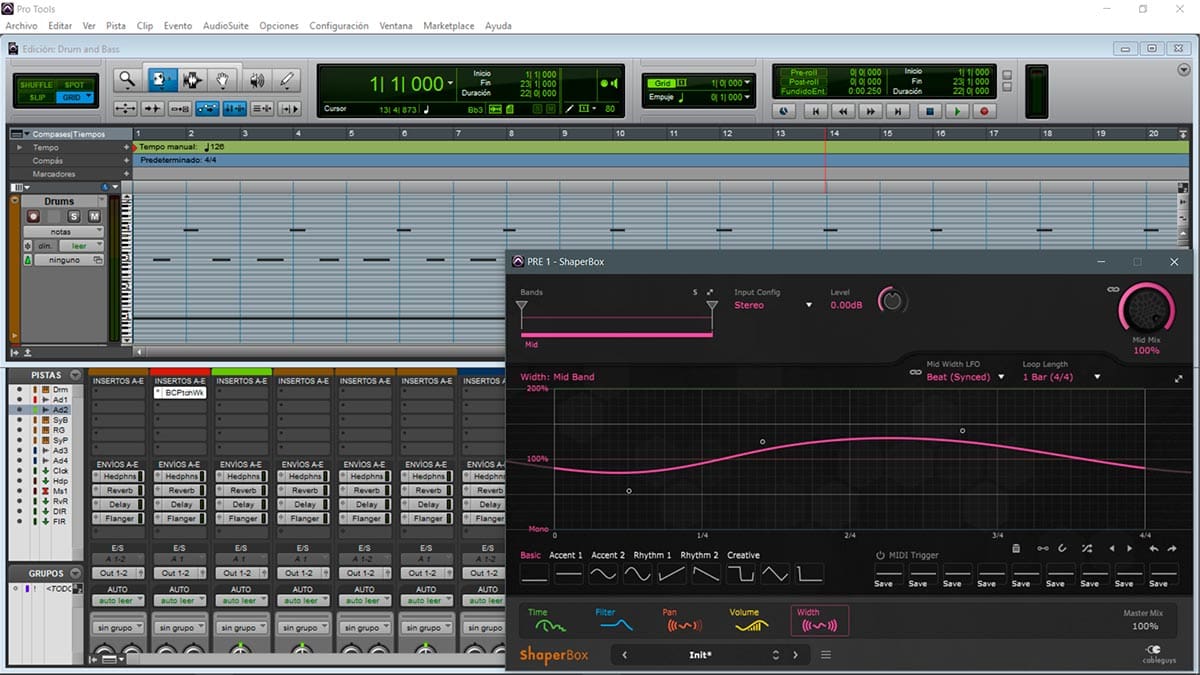The width and height of the screenshot is (1200, 675).
Task: Load the next ShaperBox preset
Action: (796, 655)
